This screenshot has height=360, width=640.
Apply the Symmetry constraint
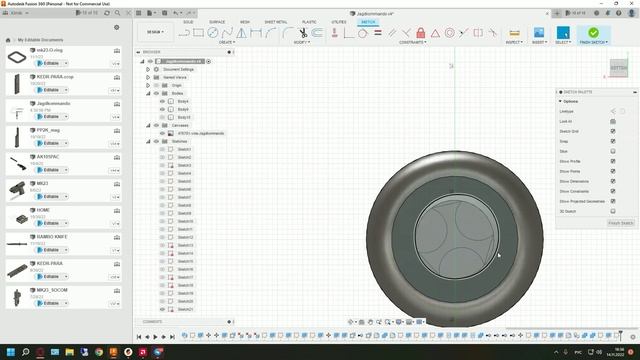[x=478, y=33]
